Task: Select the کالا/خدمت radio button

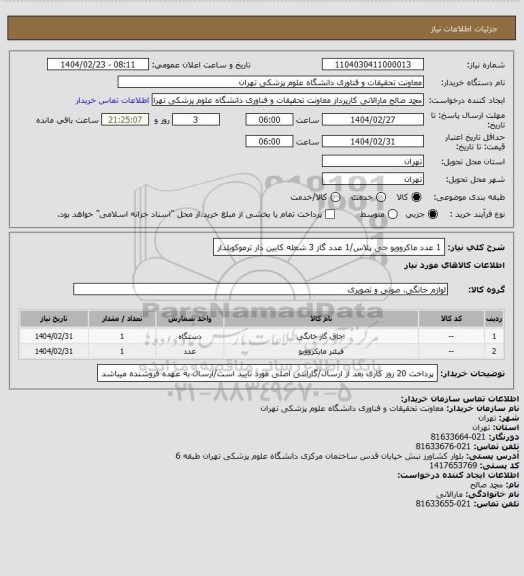Action: pyautogui.click(x=335, y=197)
